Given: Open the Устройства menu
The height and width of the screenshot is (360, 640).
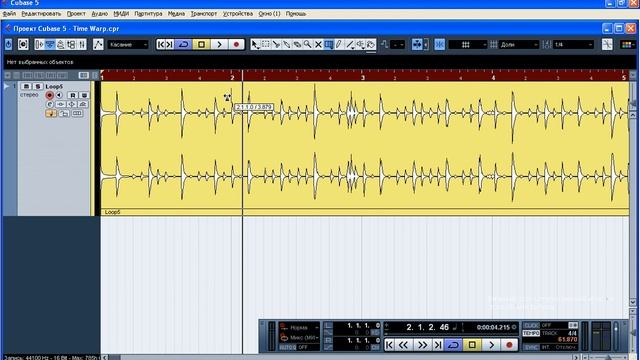Looking at the screenshot, I should (x=238, y=13).
